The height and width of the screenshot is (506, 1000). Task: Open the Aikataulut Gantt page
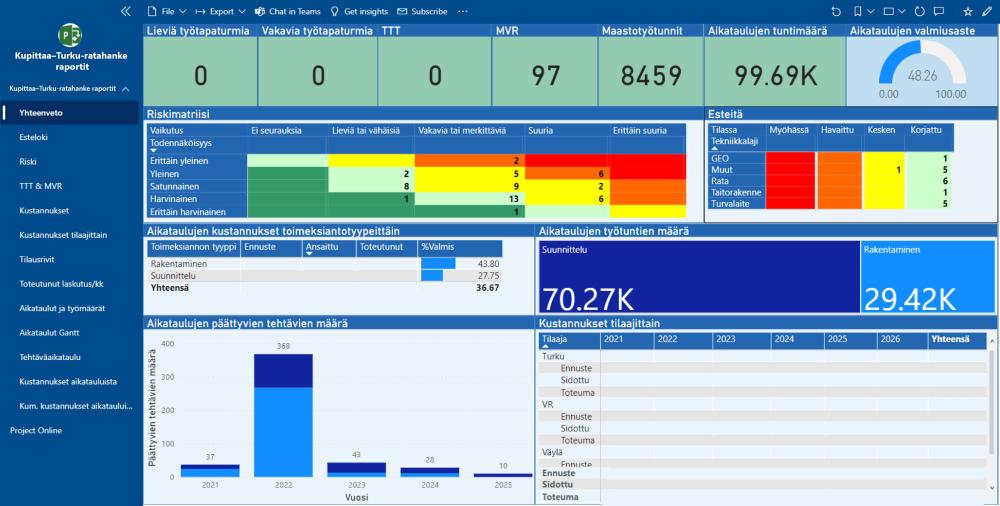click(70, 332)
